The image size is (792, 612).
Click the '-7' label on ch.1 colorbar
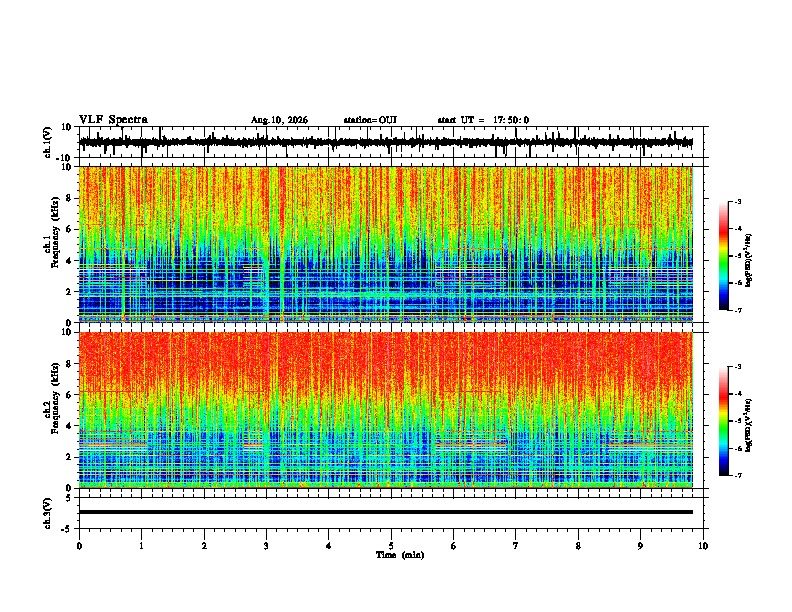[738, 310]
